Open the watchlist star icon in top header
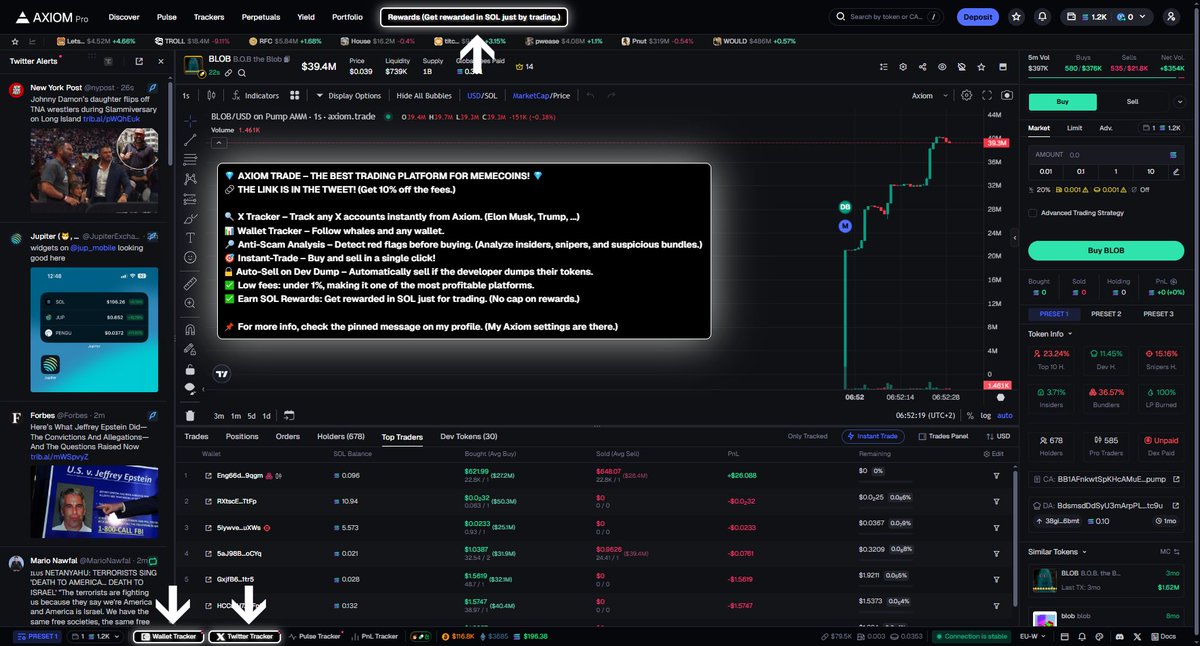The image size is (1200, 646). [1016, 17]
